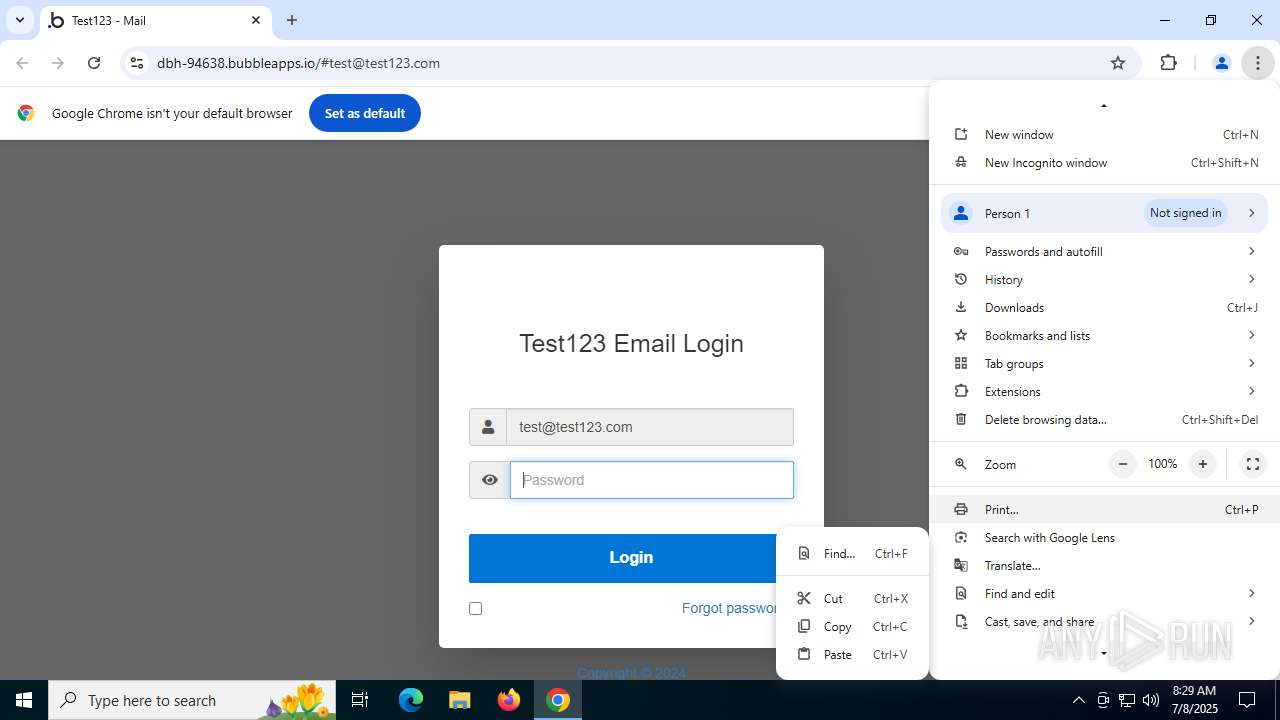
Task: Click the volume speaker tray icon
Action: (1151, 700)
